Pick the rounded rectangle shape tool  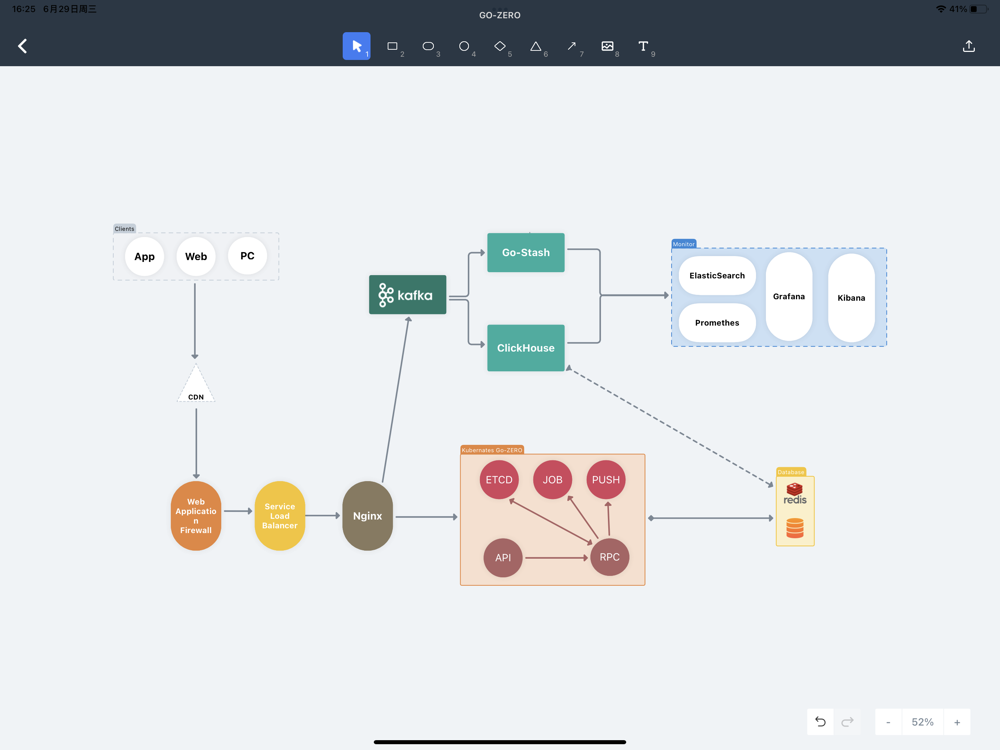[x=428, y=46]
